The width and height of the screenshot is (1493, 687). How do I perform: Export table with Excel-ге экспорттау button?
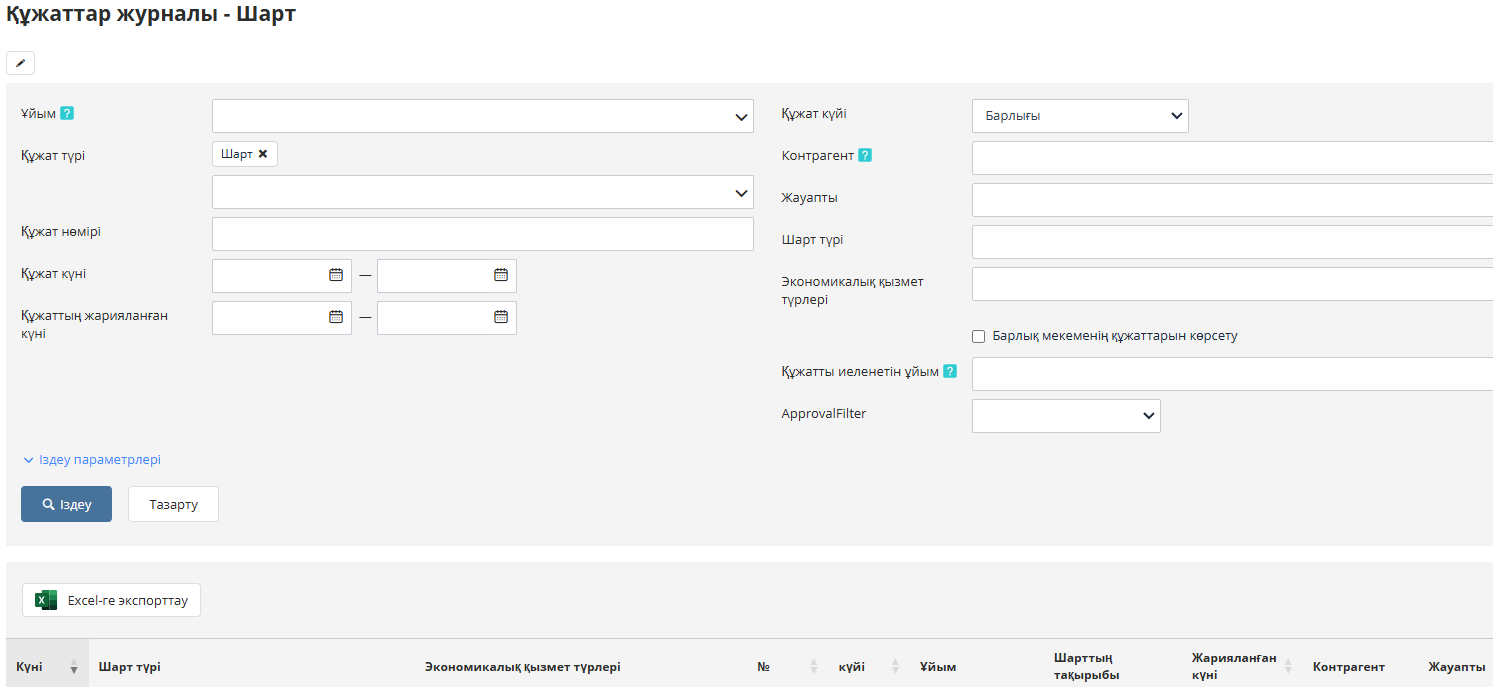coord(111,600)
